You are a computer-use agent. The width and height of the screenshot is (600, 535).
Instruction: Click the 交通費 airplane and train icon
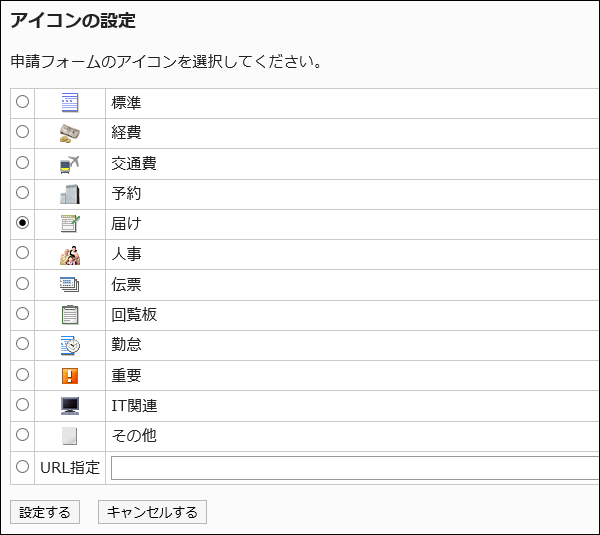pos(69,163)
